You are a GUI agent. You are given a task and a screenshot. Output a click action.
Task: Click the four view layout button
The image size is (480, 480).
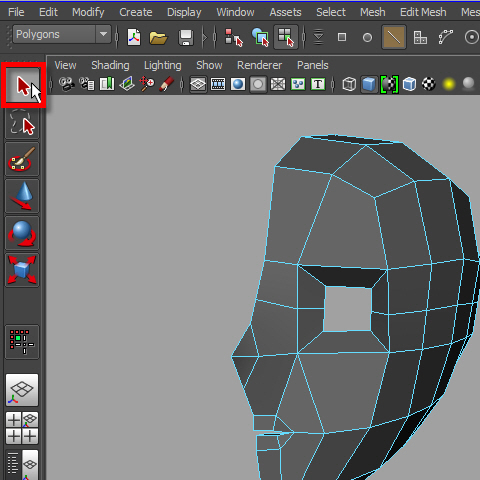coord(22,428)
